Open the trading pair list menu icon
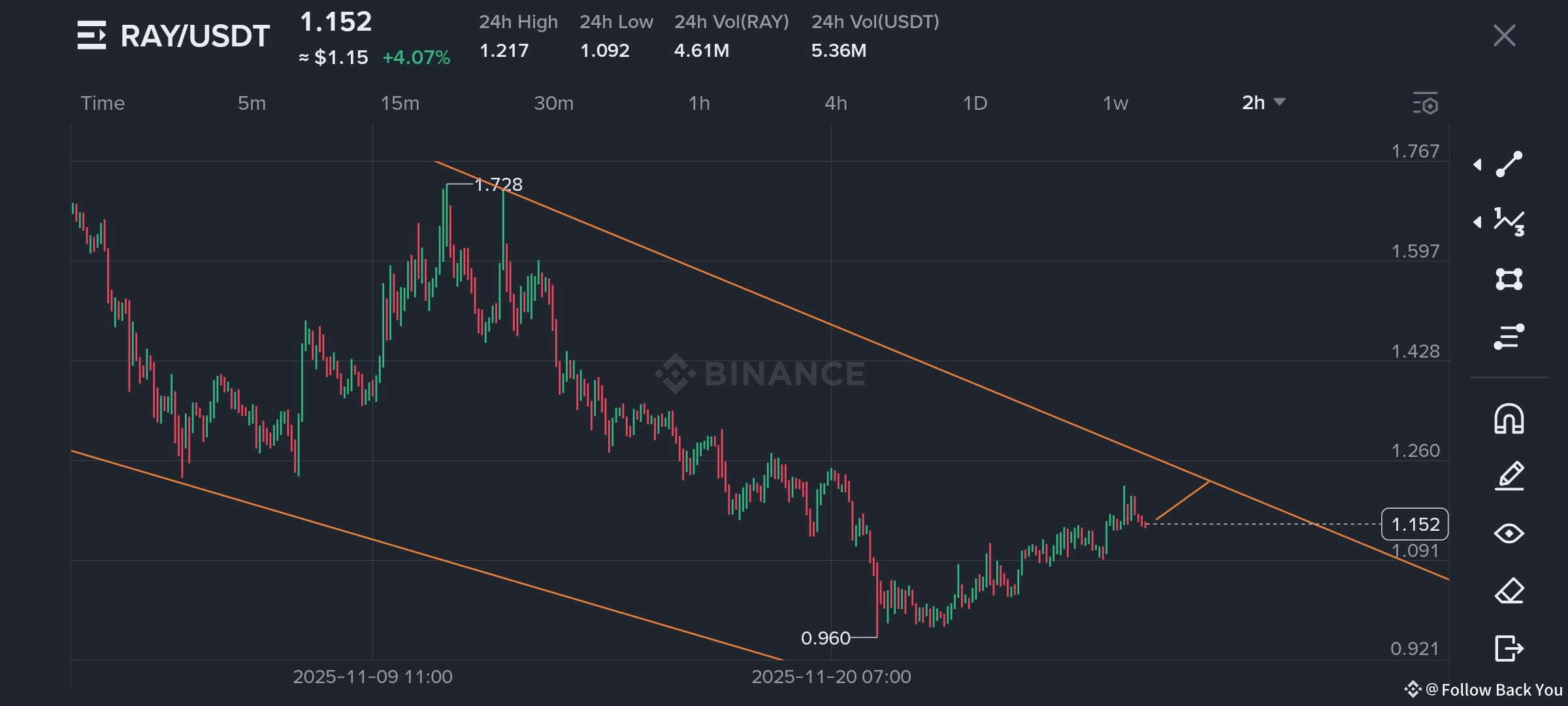This screenshot has height=706, width=1568. pyautogui.click(x=91, y=35)
